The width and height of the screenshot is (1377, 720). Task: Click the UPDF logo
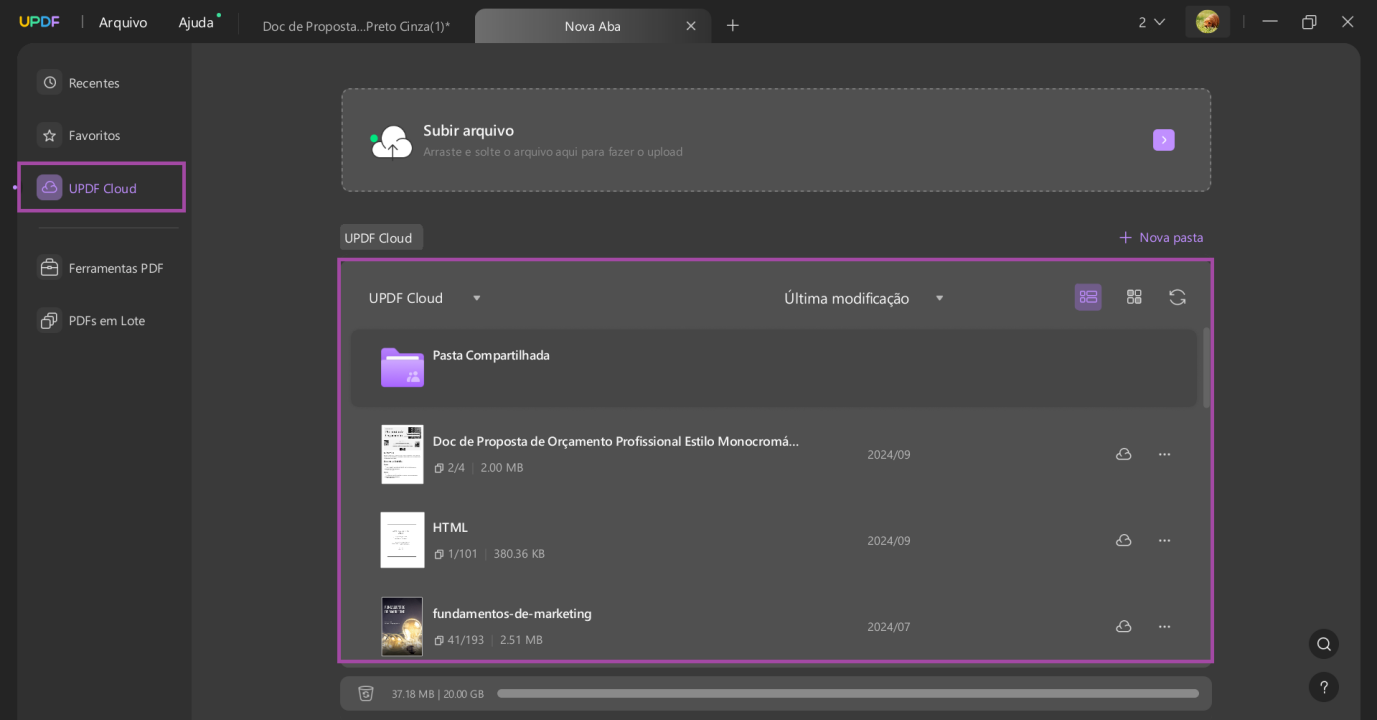click(x=39, y=22)
